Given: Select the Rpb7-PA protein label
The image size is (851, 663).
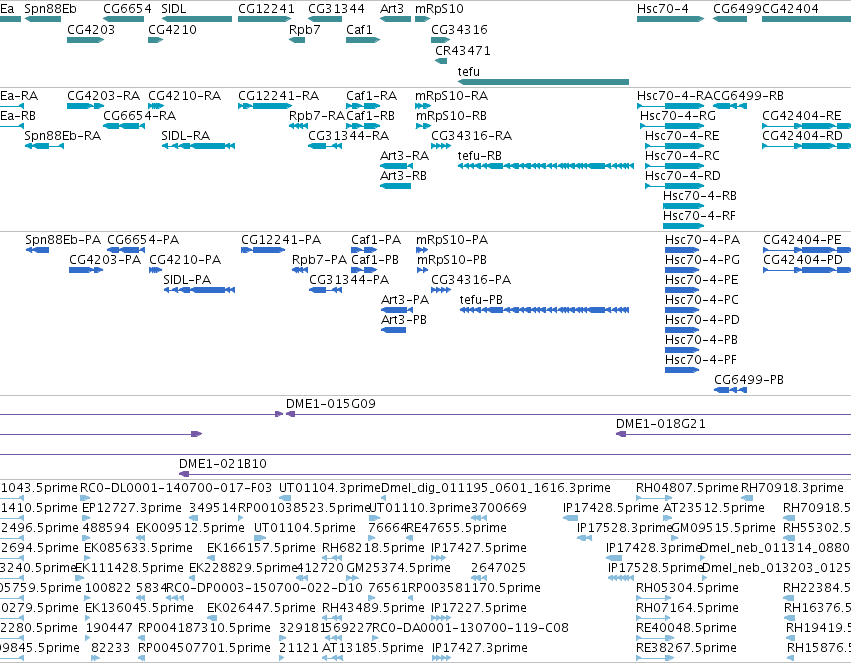Looking at the screenshot, I should click(x=319, y=260).
